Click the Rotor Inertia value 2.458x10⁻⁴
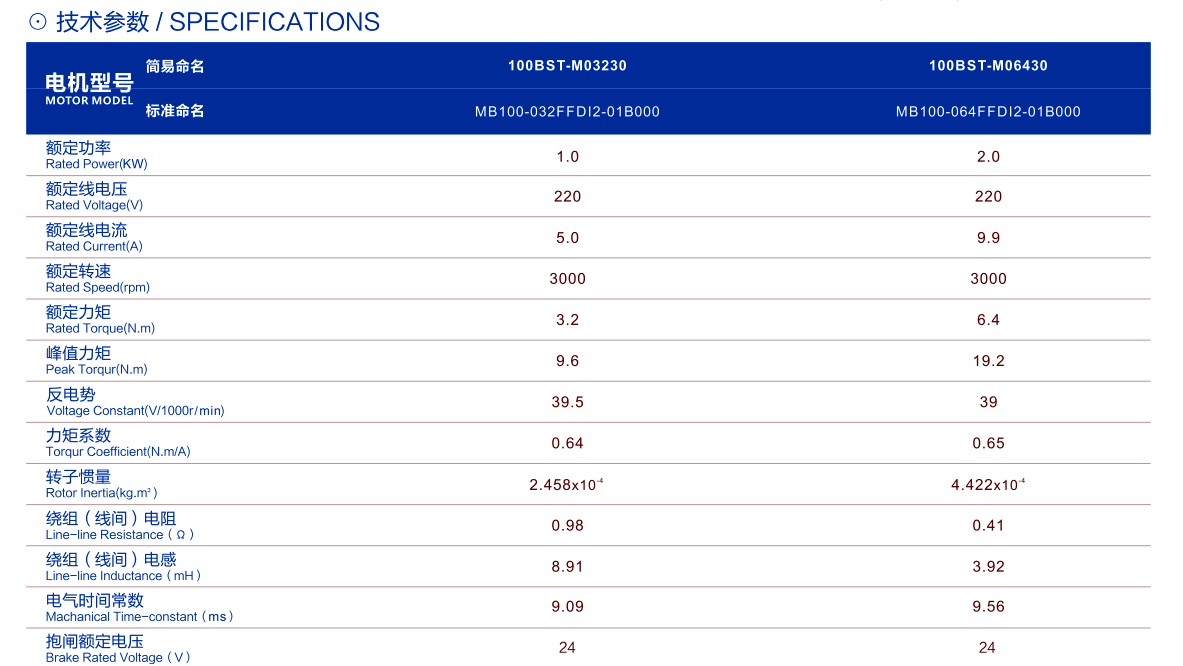This screenshot has height=666, width=1183. pos(566,485)
